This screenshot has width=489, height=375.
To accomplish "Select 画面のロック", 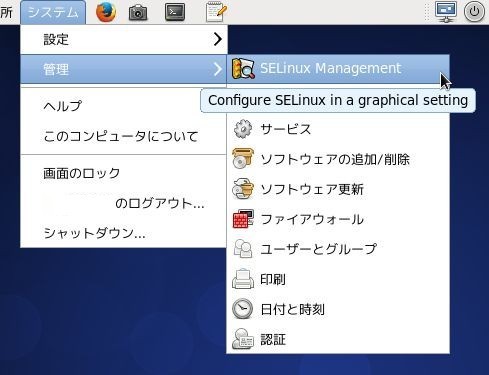I will pyautogui.click(x=124, y=173).
